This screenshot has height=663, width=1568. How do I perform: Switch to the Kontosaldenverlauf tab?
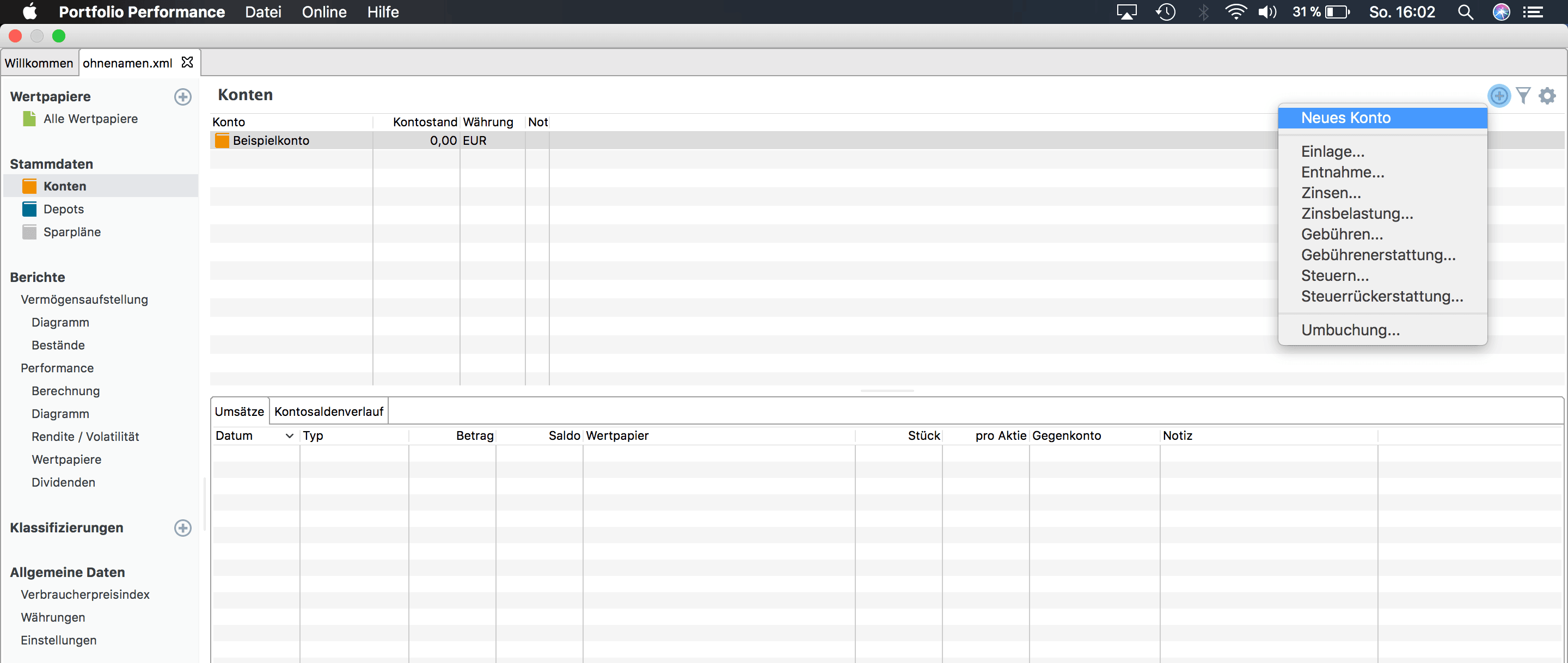tap(329, 411)
